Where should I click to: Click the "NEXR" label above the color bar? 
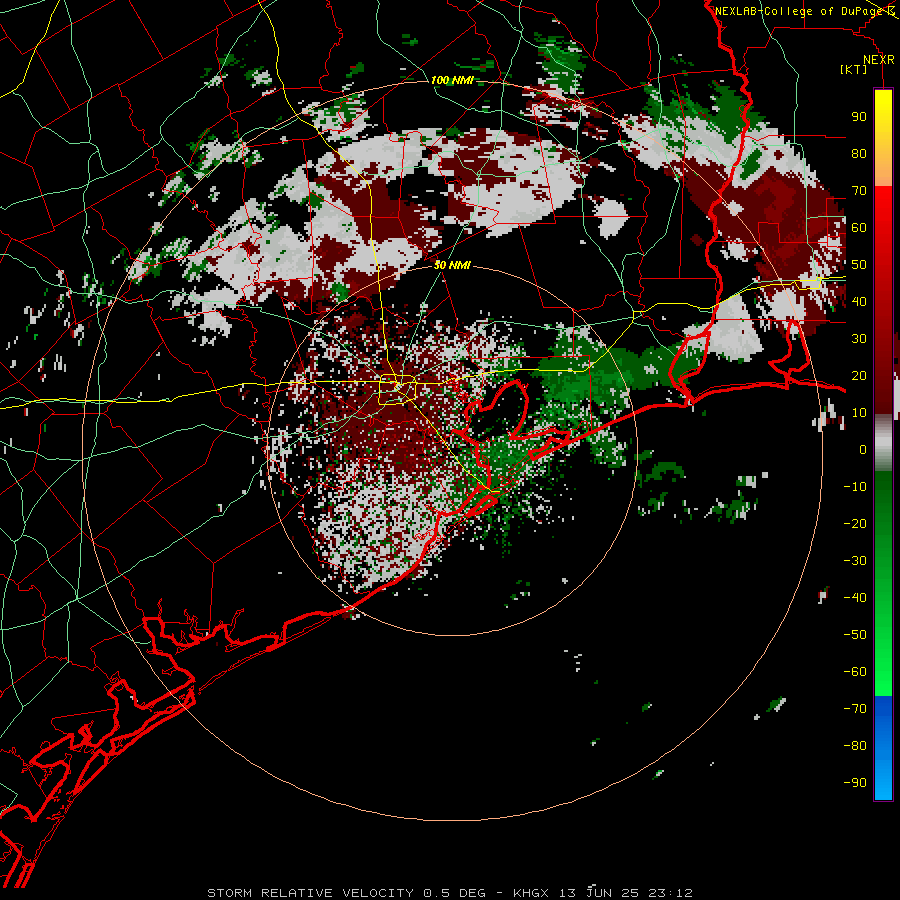(x=879, y=60)
